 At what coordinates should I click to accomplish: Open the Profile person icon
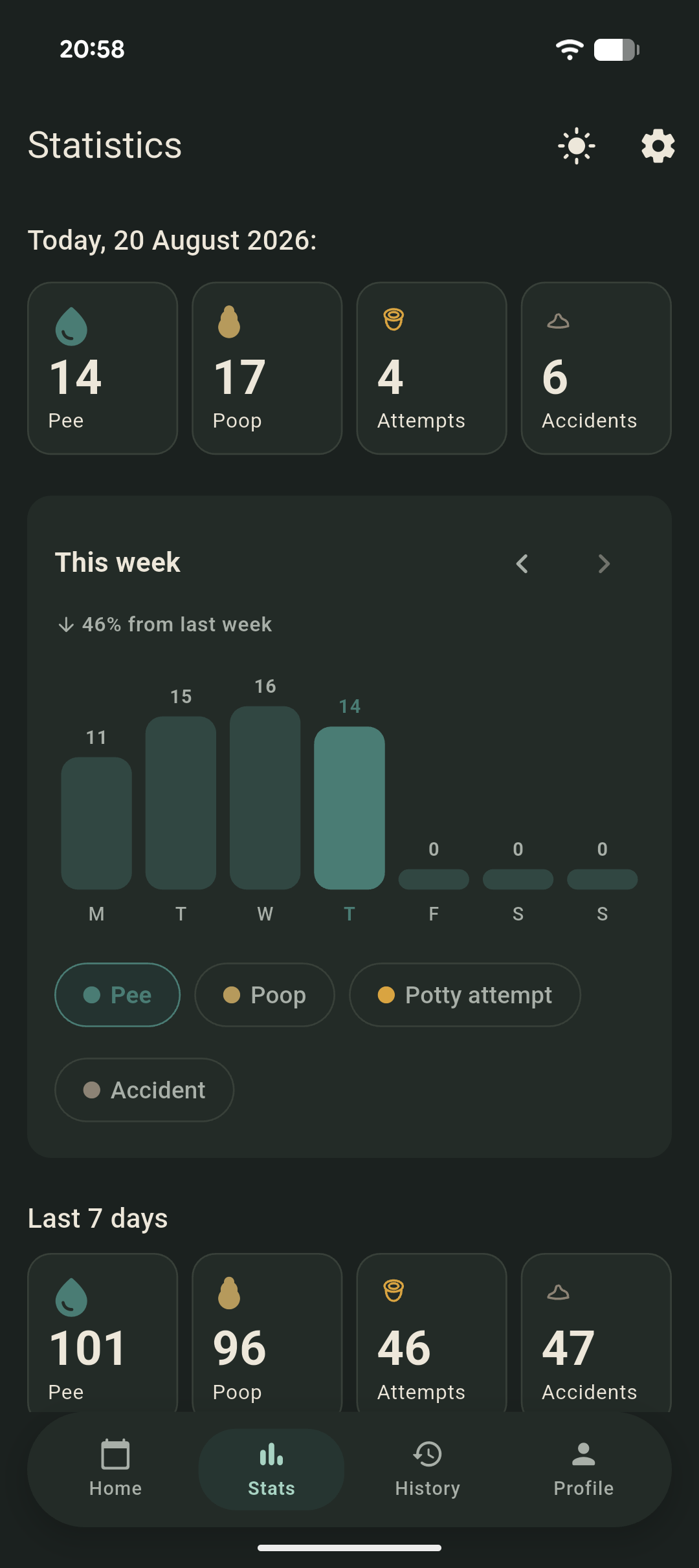tap(584, 1455)
